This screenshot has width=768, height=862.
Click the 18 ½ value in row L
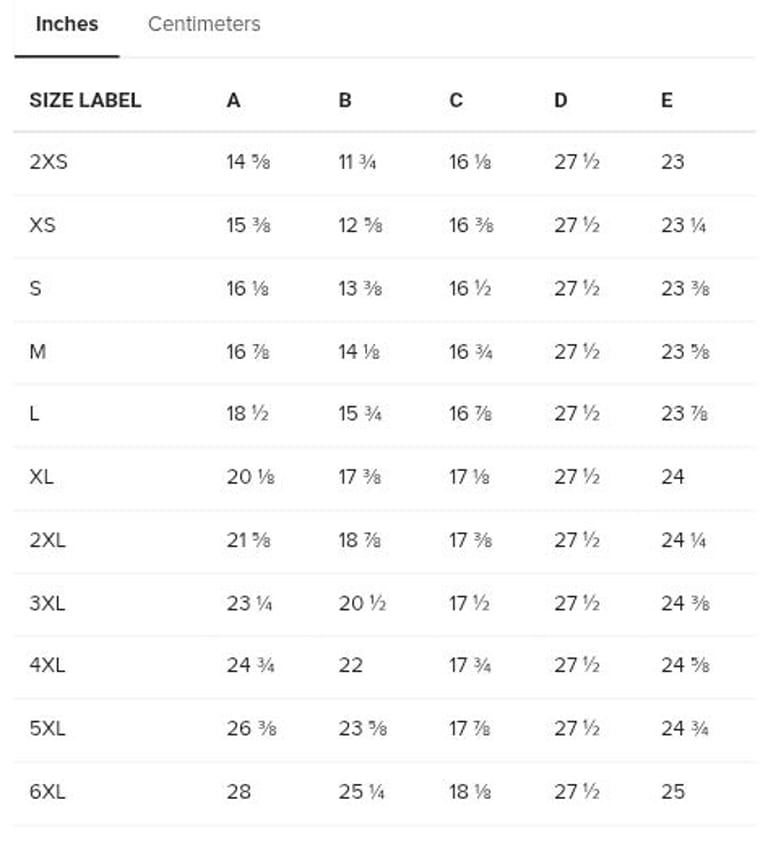(x=249, y=414)
